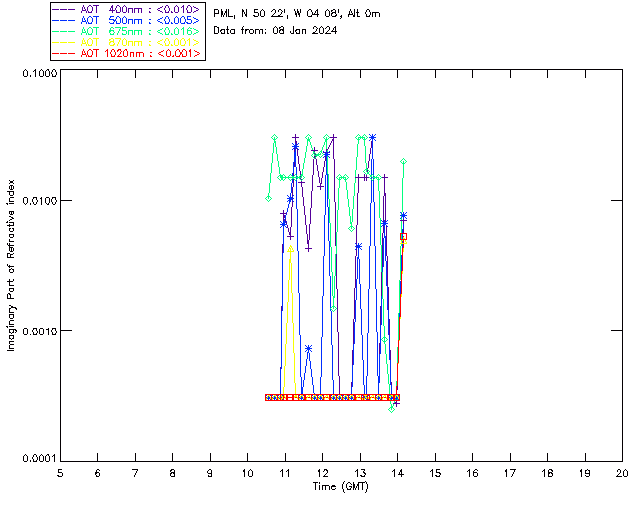The width and height of the screenshot is (640, 512).
Task: Click the 'Time (GMT)' axis title
Action: [x=340, y=486]
